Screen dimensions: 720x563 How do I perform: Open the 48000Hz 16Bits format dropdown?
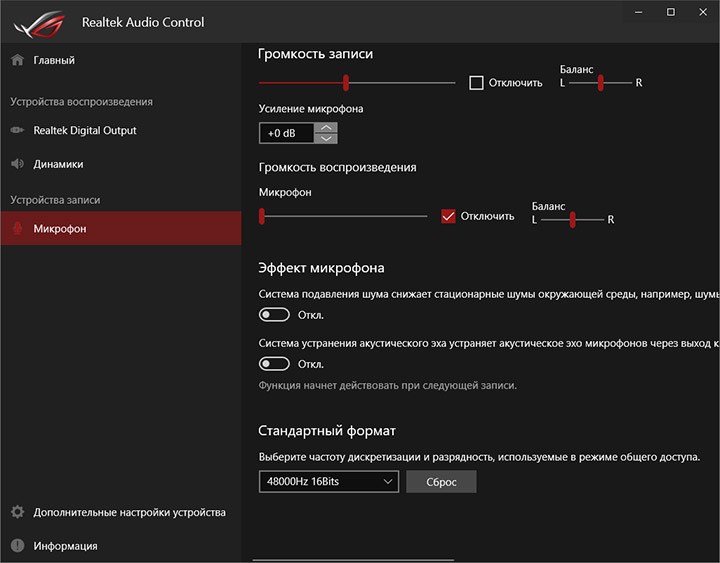[328, 482]
